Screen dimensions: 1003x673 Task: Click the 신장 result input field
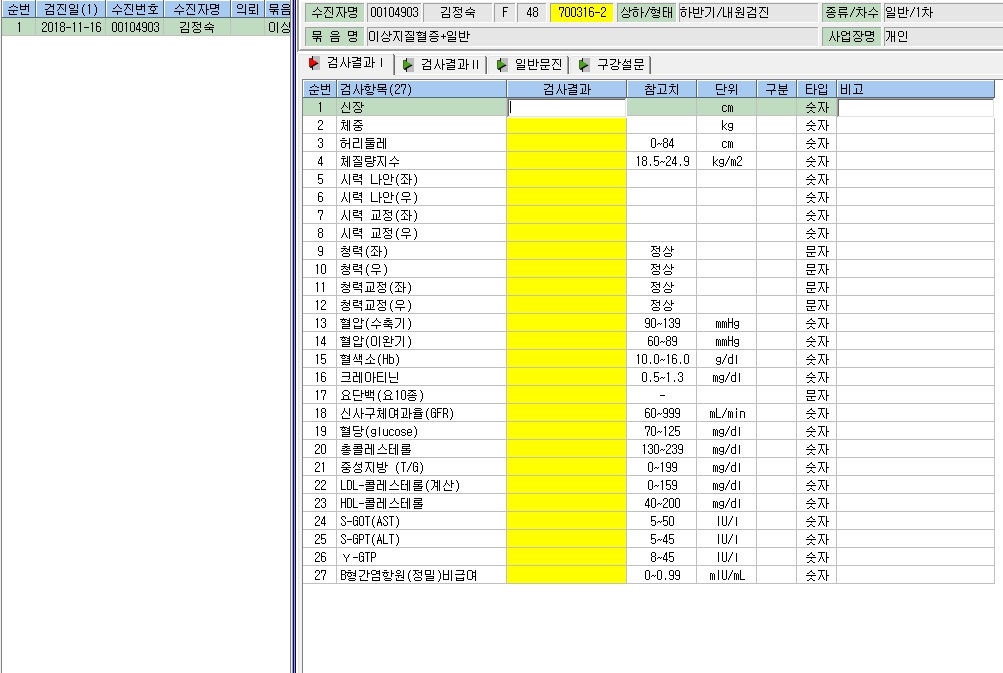coord(567,107)
